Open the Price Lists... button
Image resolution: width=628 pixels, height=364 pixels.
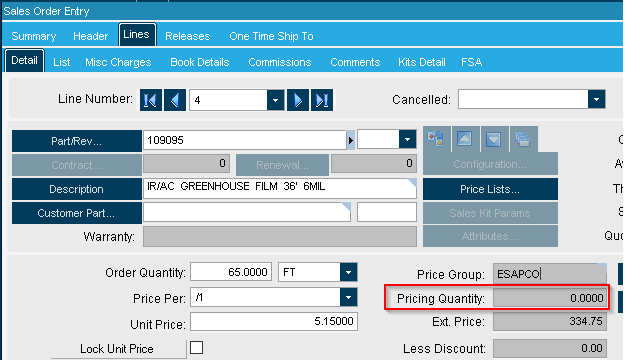pyautogui.click(x=490, y=189)
